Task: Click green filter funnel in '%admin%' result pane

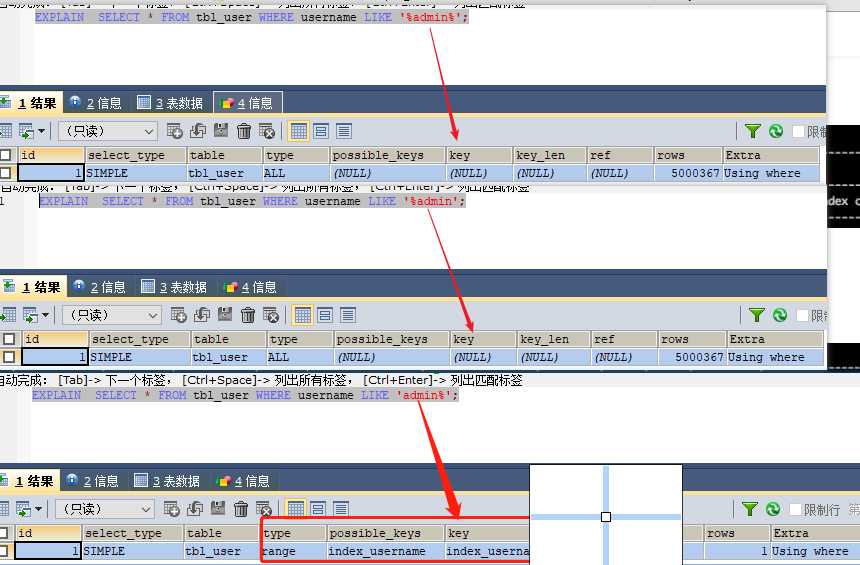Action: tap(752, 131)
